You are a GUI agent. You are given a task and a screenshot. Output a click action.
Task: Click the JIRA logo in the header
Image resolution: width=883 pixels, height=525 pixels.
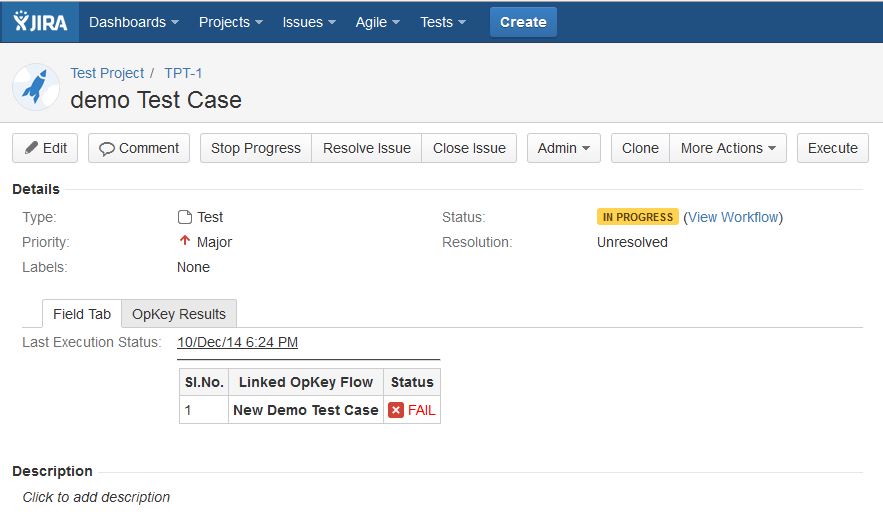[x=40, y=22]
